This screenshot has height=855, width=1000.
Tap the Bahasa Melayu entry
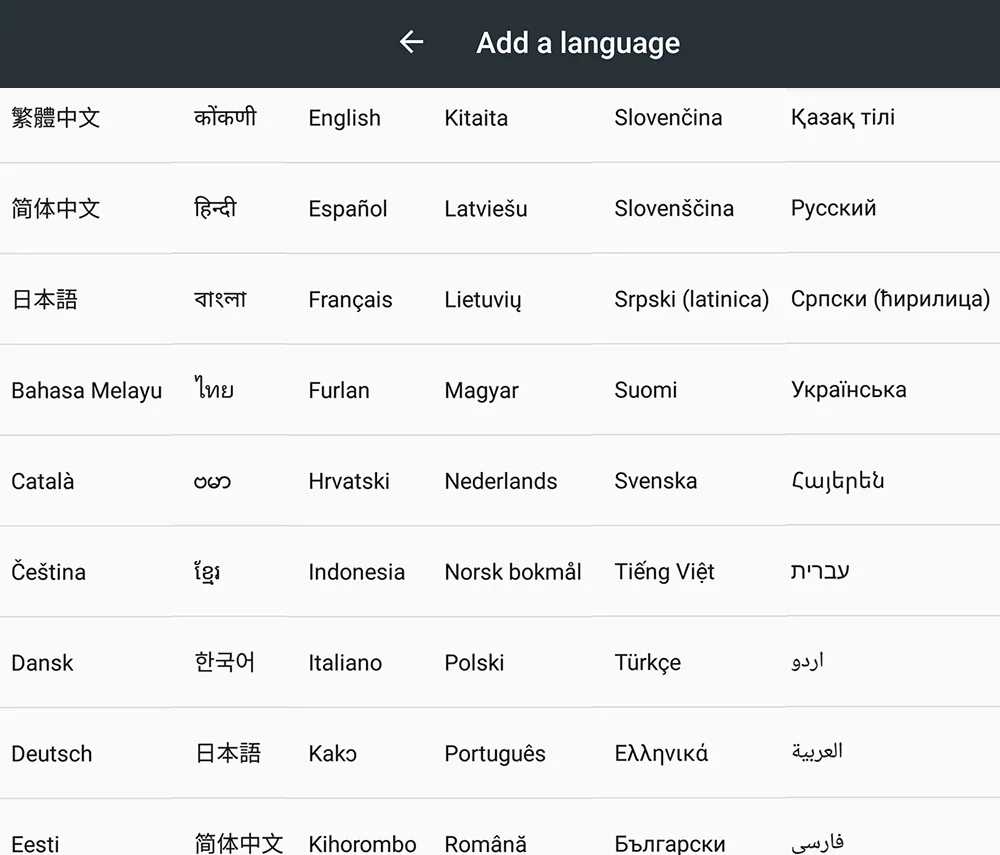point(87,390)
